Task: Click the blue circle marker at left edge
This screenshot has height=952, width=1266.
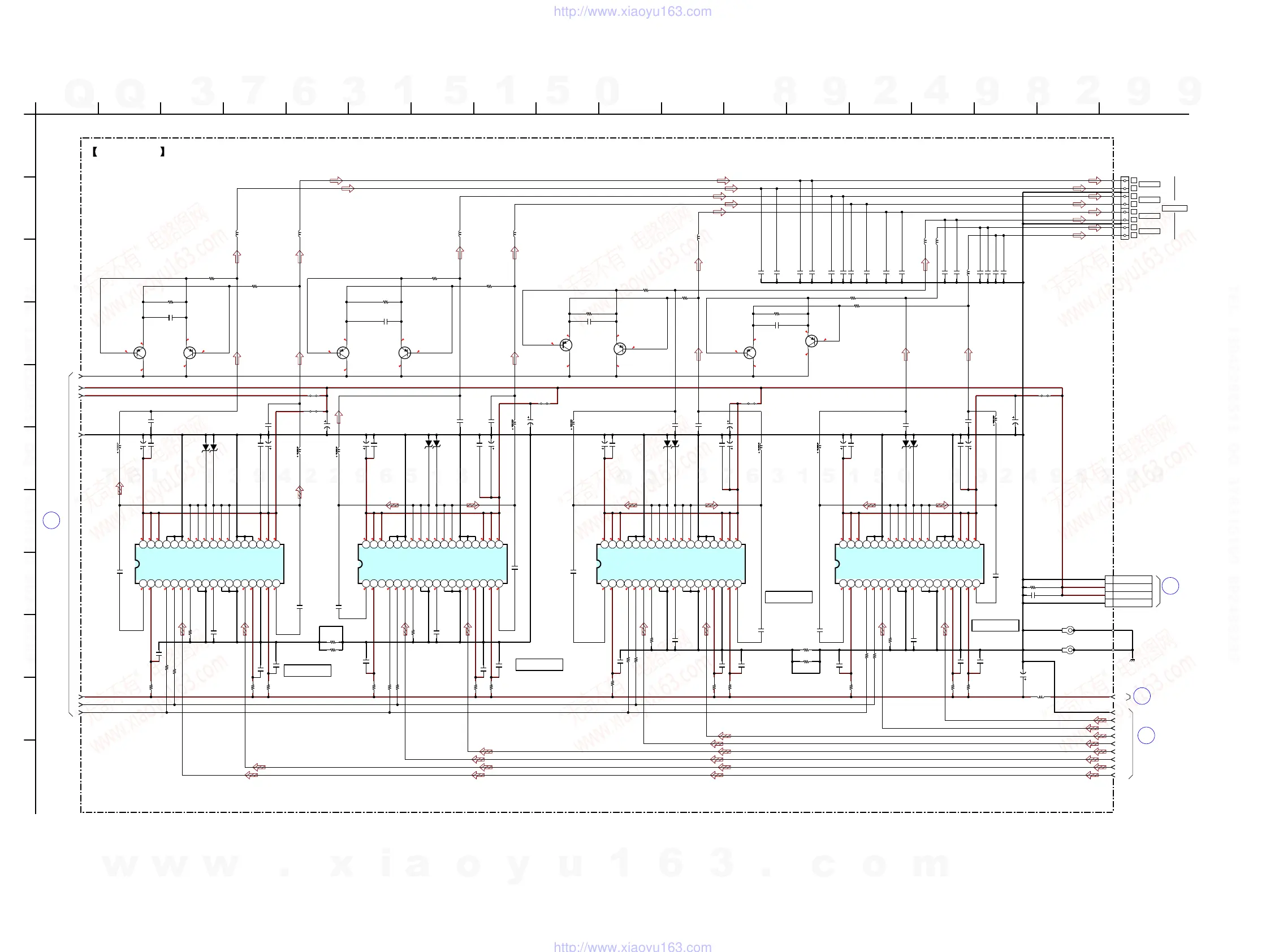Action: [x=51, y=520]
